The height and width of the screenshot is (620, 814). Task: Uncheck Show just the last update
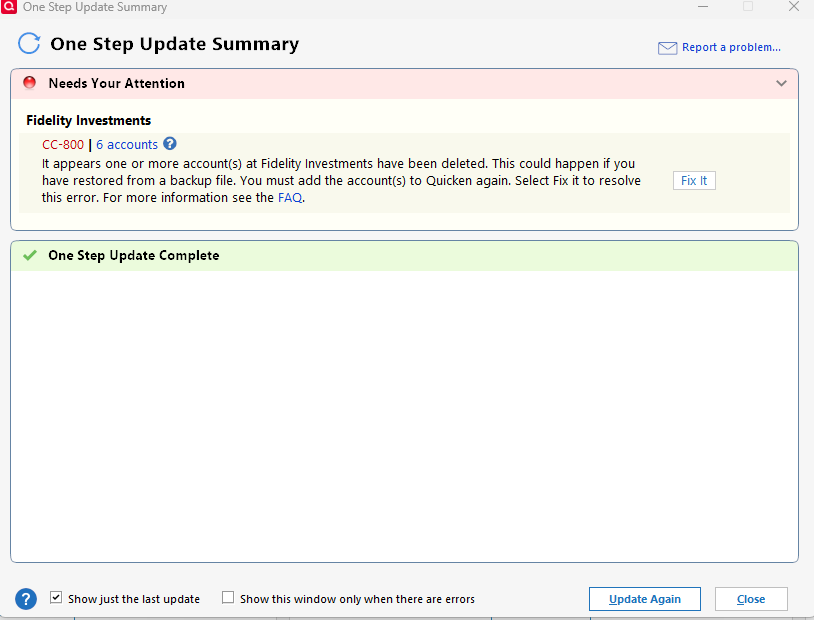click(56, 598)
